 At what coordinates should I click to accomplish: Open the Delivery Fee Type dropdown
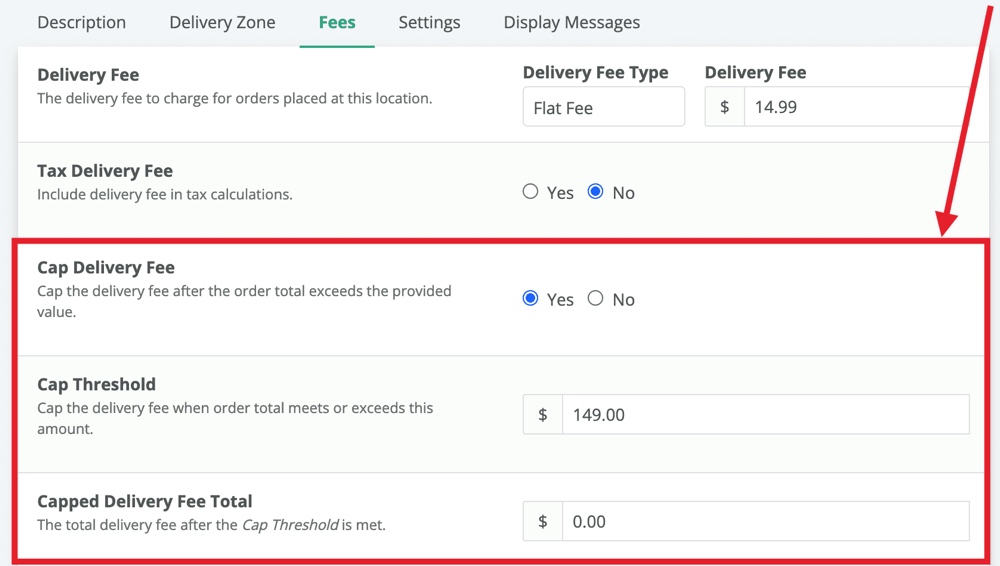click(603, 107)
